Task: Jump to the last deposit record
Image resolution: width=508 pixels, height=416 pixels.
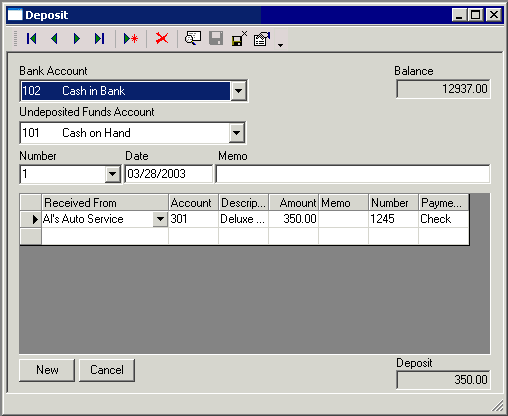Action: click(99, 39)
